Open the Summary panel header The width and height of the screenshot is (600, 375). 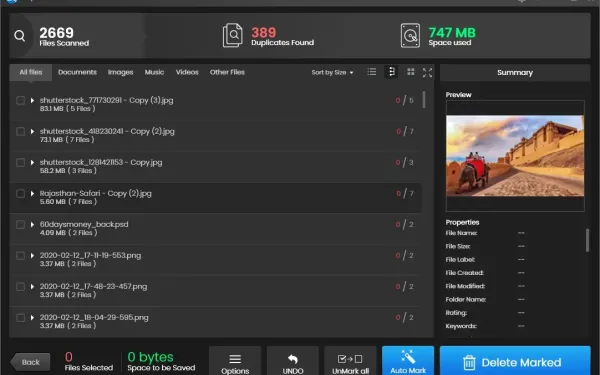click(x=515, y=73)
